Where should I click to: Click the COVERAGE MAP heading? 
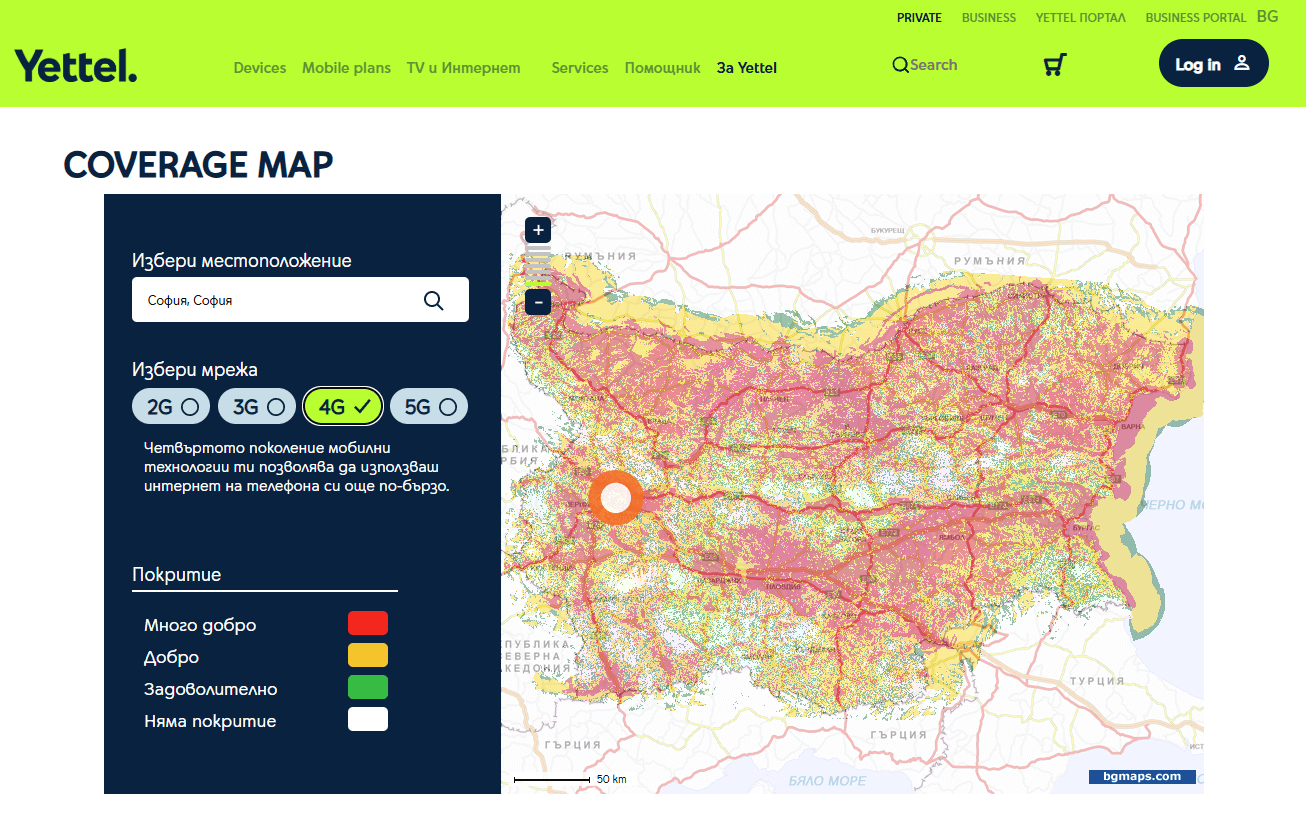pyautogui.click(x=199, y=165)
